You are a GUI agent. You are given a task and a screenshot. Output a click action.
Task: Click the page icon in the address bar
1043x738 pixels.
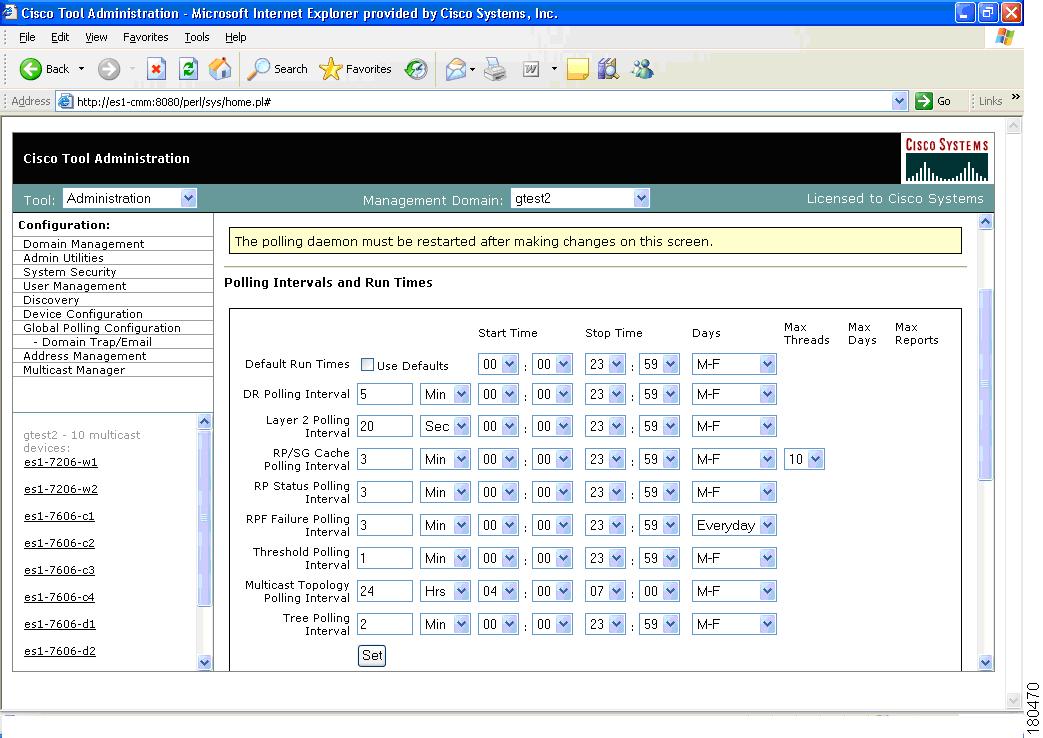point(65,101)
